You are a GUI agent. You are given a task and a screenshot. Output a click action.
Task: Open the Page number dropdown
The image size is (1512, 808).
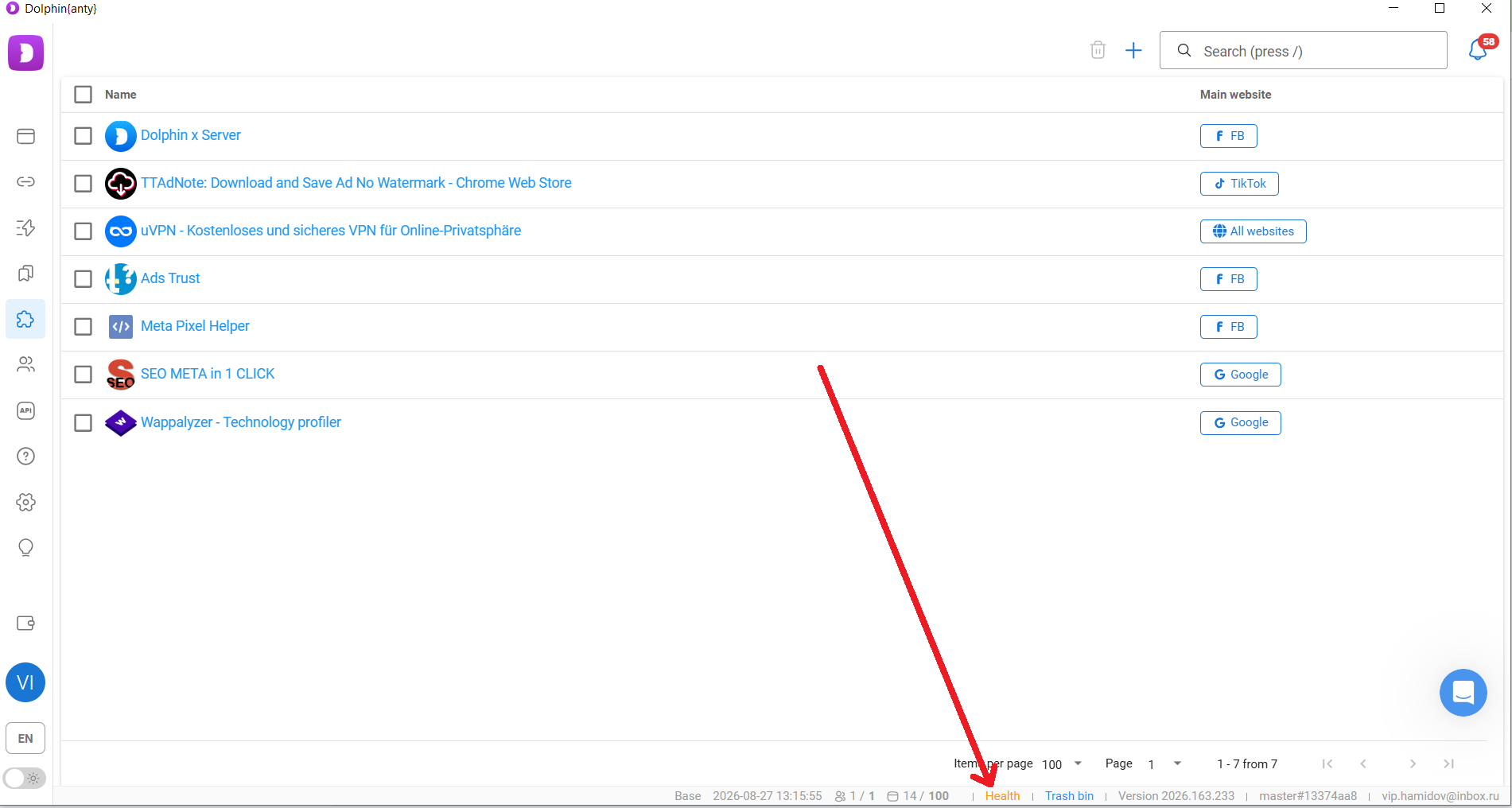pos(1164,763)
